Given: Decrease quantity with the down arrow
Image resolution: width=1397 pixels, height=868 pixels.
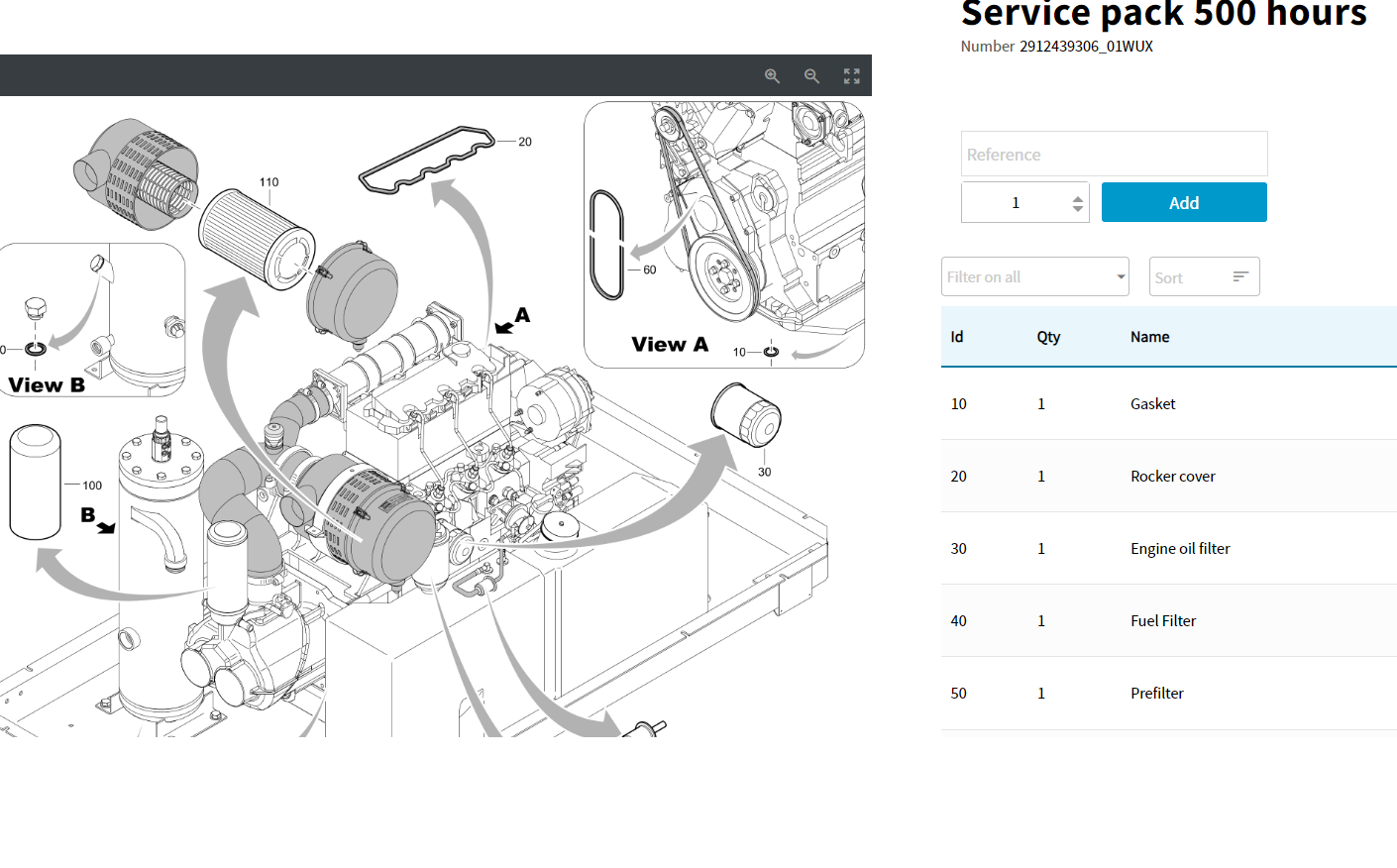Looking at the screenshot, I should point(1078,208).
